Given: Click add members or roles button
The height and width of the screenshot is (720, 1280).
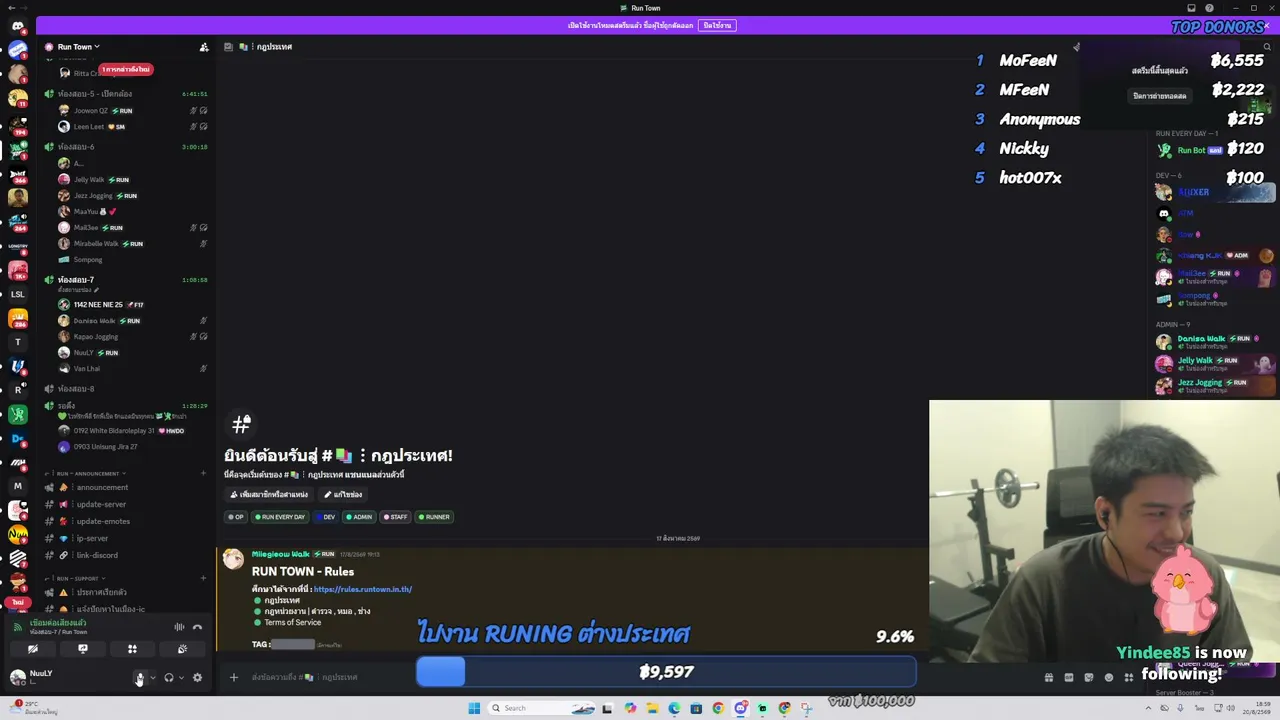Looking at the screenshot, I should (x=269, y=494).
